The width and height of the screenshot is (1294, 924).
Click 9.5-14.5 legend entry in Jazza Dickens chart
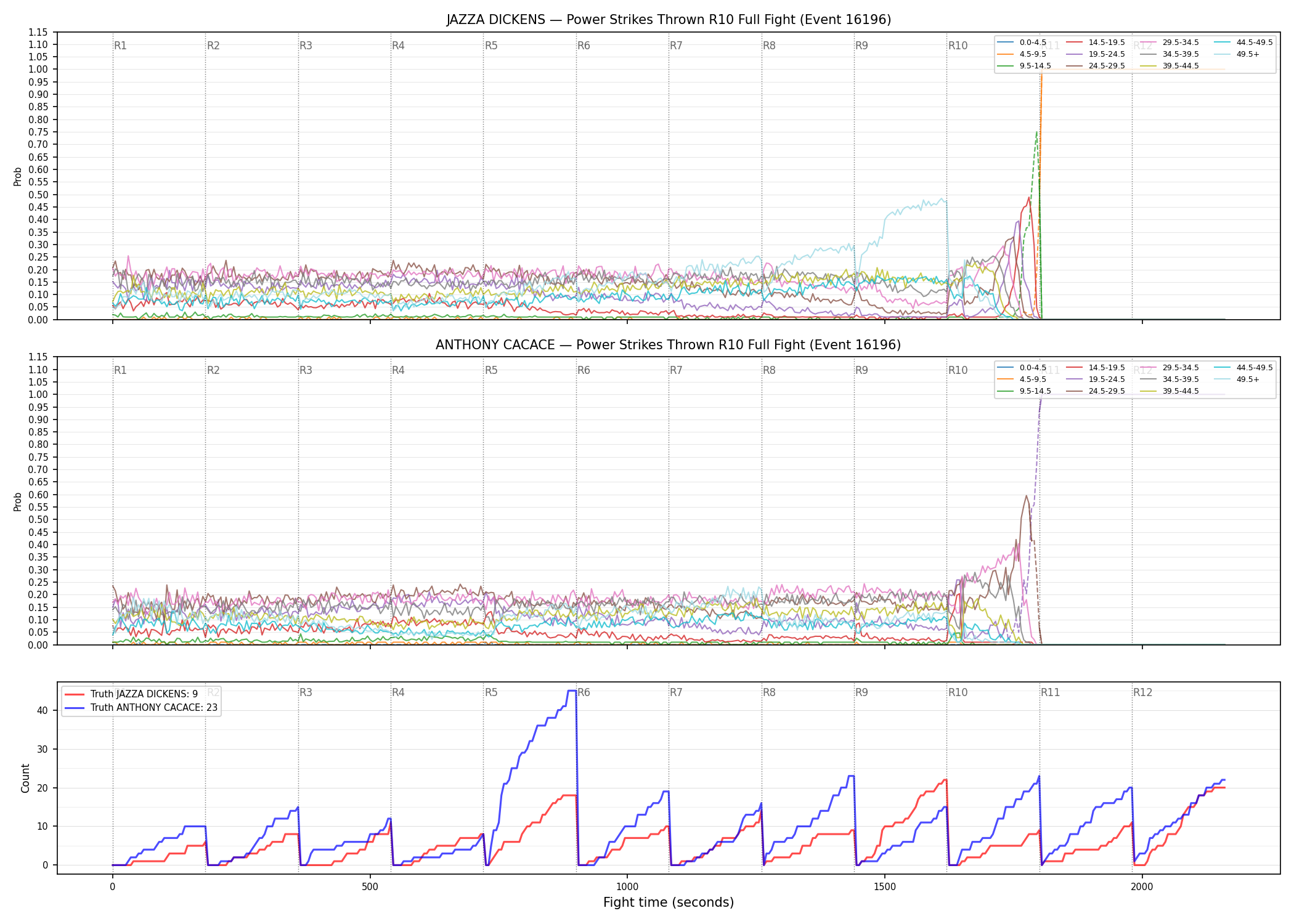pos(1024,66)
